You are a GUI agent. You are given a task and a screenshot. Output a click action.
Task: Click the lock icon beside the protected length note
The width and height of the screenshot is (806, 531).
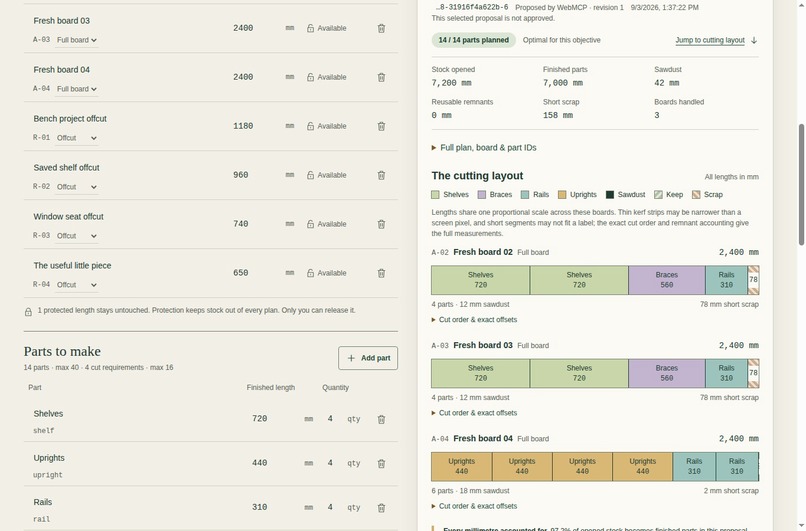click(x=28, y=312)
